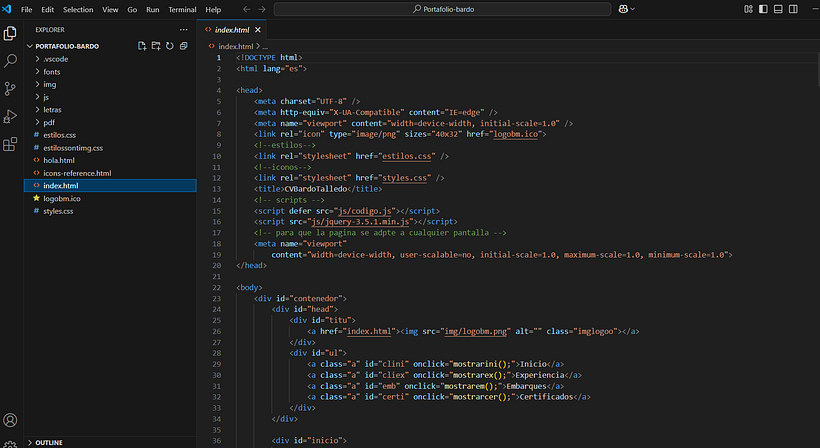Screen dimensions: 820x448
Task: Expand the js folder
Action: 110,97
